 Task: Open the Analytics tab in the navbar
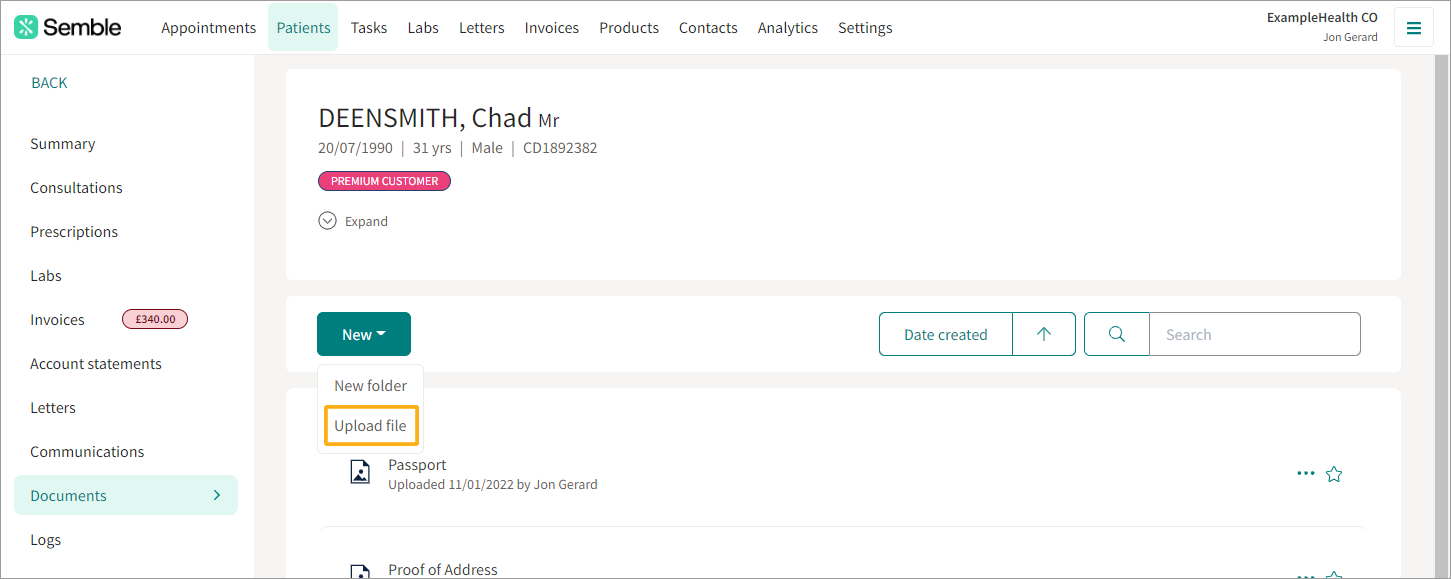tap(788, 27)
